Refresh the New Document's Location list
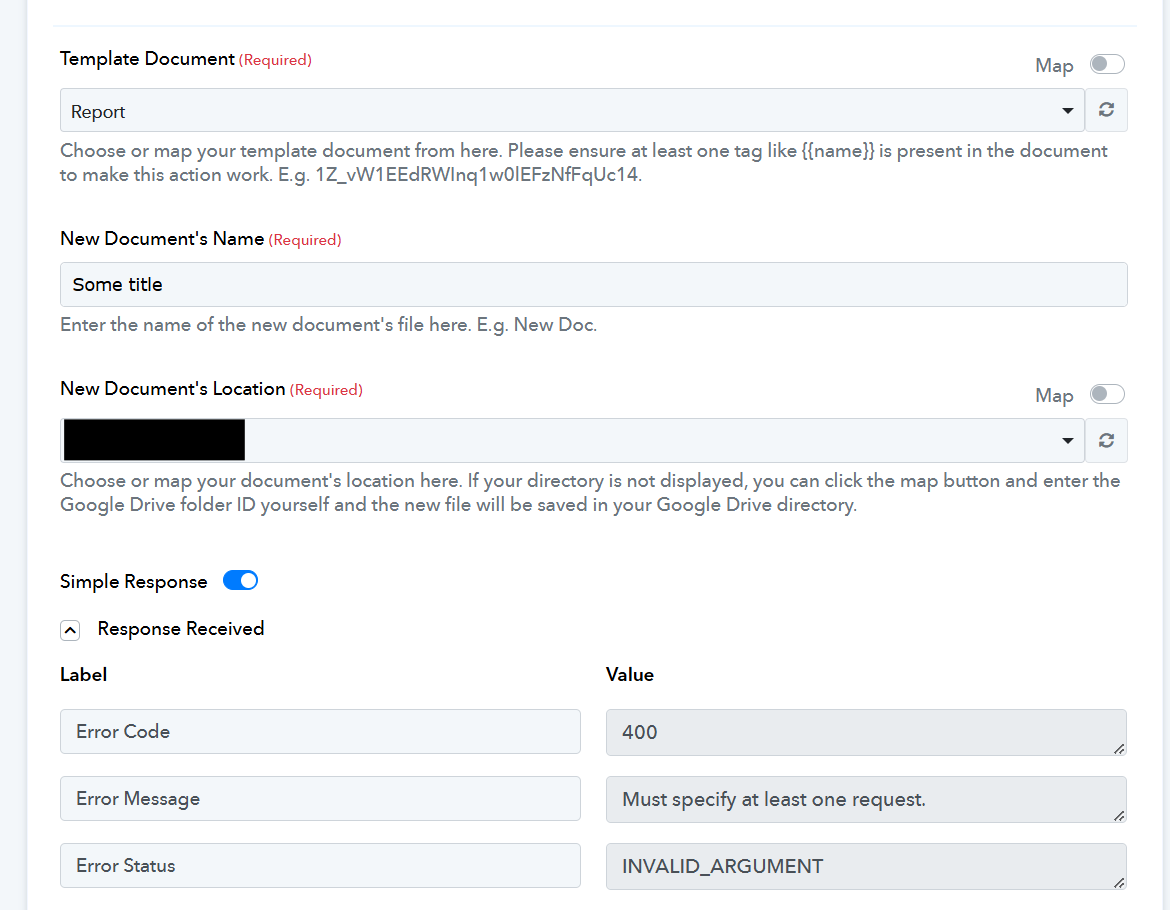 (1106, 441)
